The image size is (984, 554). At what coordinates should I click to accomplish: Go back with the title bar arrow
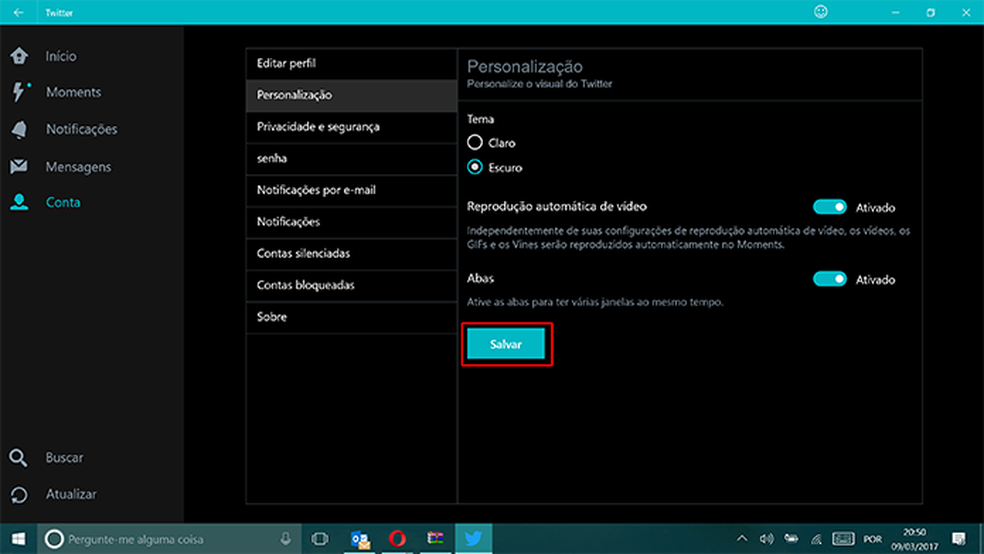click(18, 13)
